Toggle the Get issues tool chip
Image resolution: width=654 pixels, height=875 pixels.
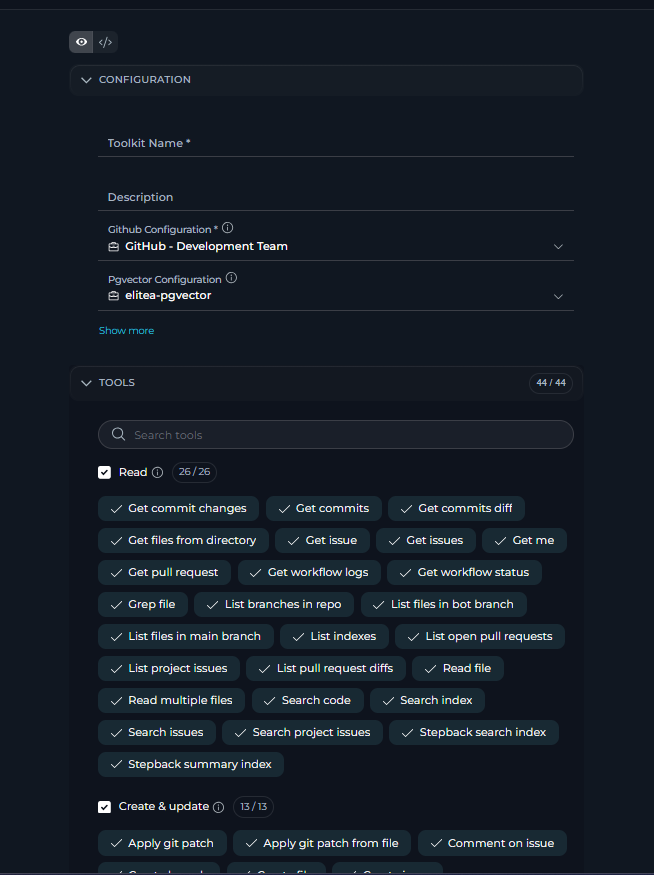tap(426, 540)
